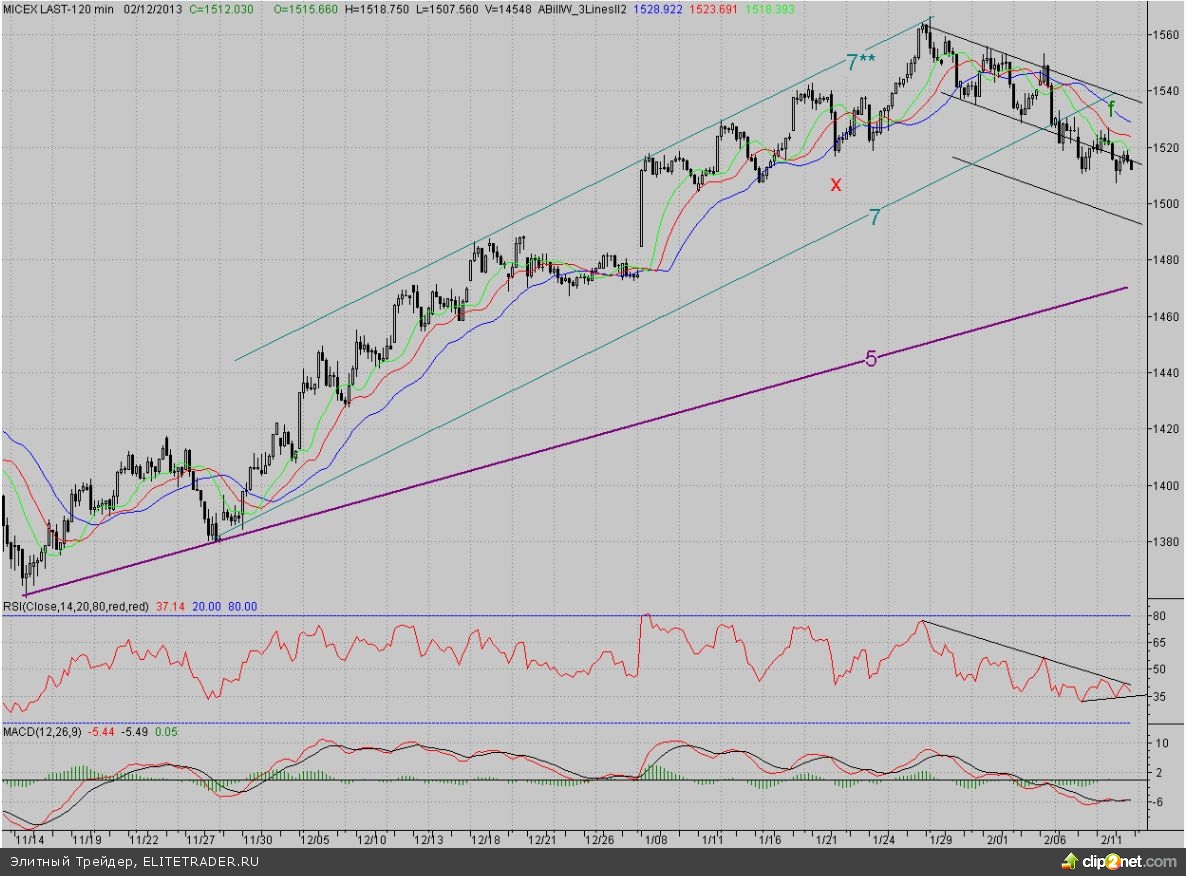Open the ELITETRADER.RU watermark link
This screenshot has width=1186, height=876.
point(198,861)
